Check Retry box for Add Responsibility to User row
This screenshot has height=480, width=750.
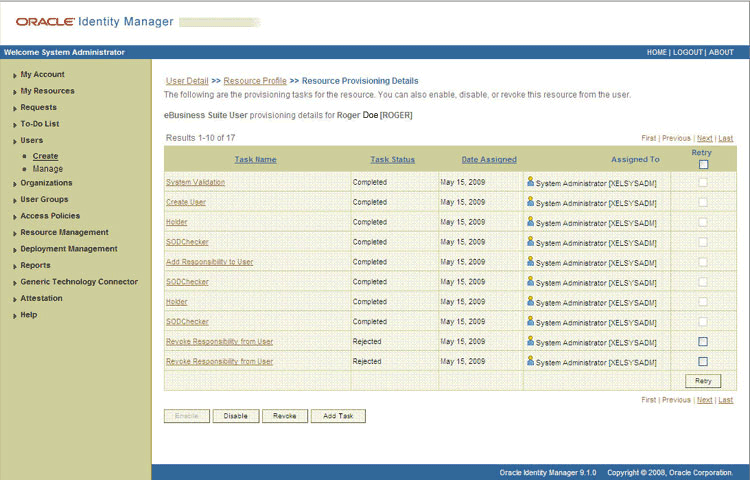703,262
